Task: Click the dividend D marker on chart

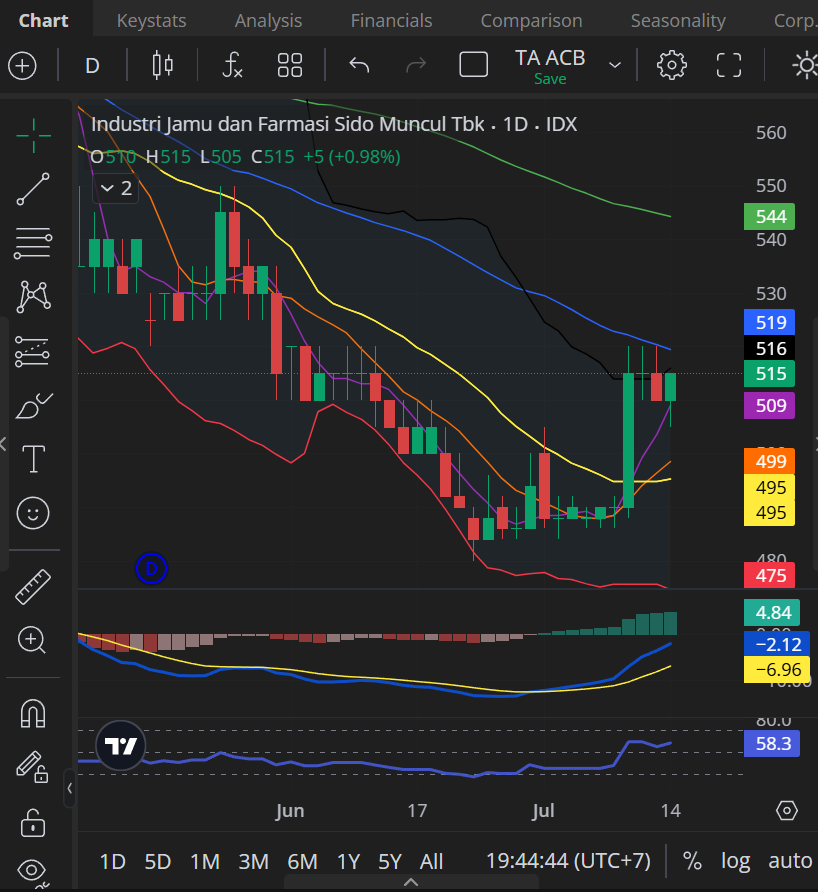Action: click(x=151, y=568)
